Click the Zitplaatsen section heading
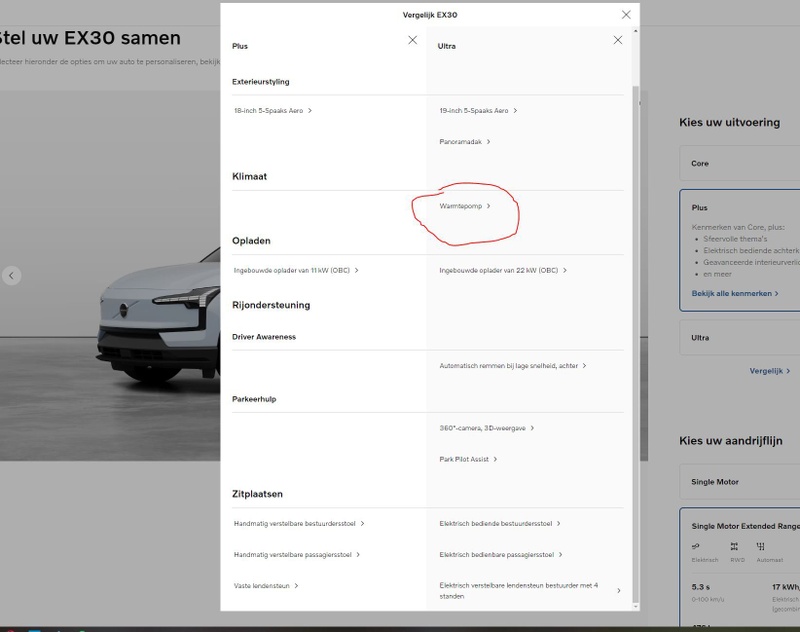The width and height of the screenshot is (800, 632). click(257, 494)
